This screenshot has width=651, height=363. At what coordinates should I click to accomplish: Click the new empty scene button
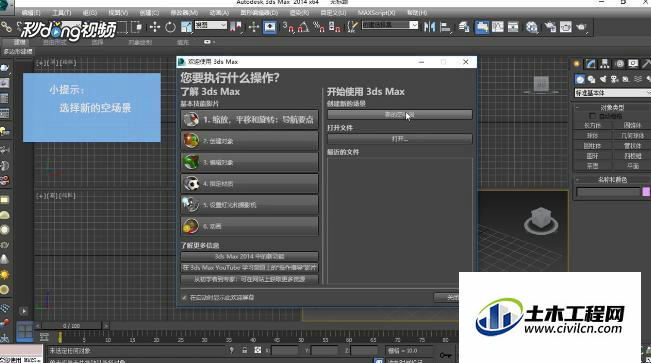[400, 115]
